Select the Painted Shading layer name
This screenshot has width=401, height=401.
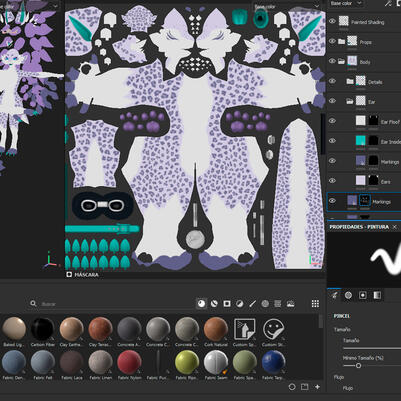pyautogui.click(x=368, y=22)
